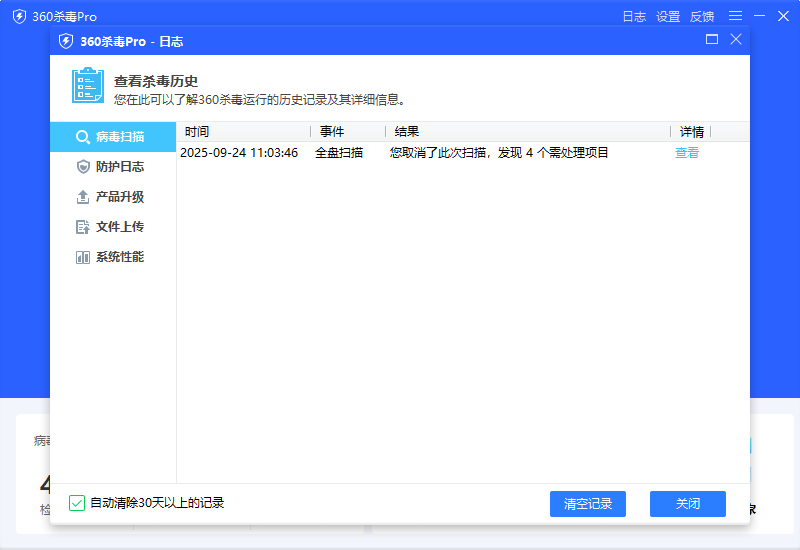
Task: Open 设置 in the top menu
Action: tap(668, 17)
